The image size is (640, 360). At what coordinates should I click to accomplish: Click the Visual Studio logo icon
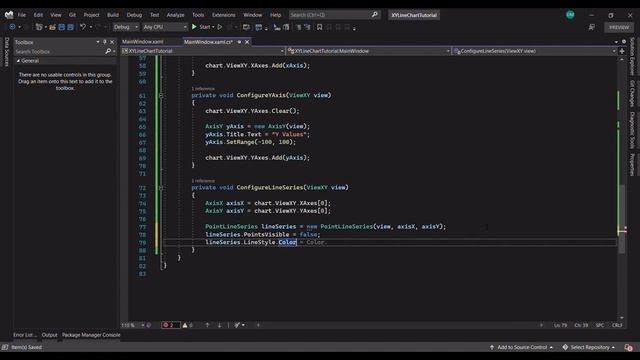coord(9,15)
